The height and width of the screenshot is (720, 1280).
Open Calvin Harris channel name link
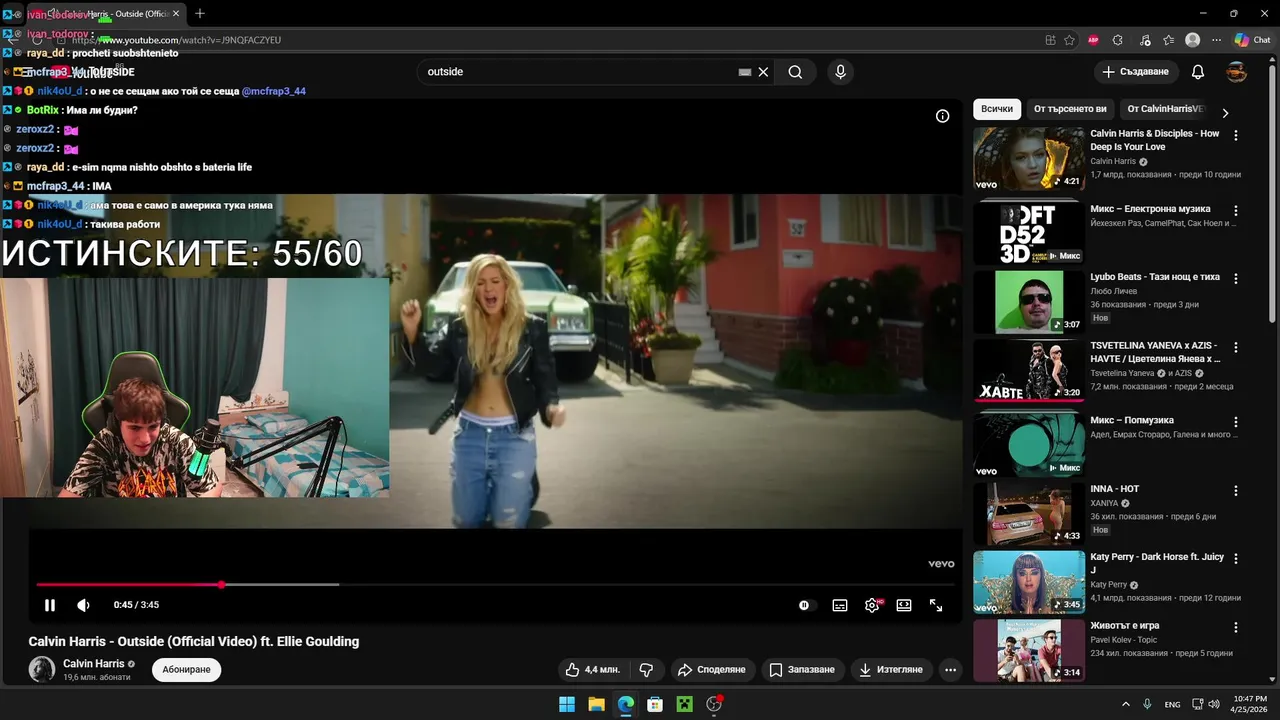pyautogui.click(x=94, y=663)
